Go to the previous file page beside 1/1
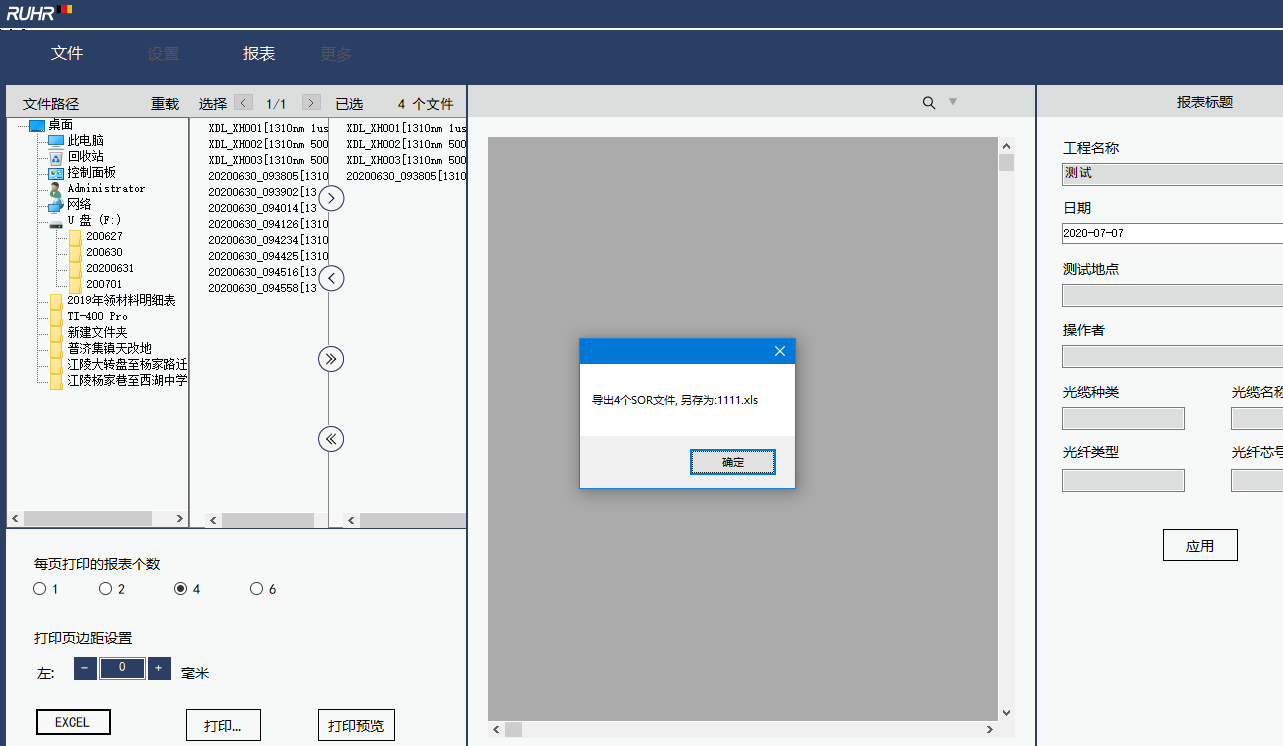Image resolution: width=1283 pixels, height=746 pixels. tap(243, 103)
